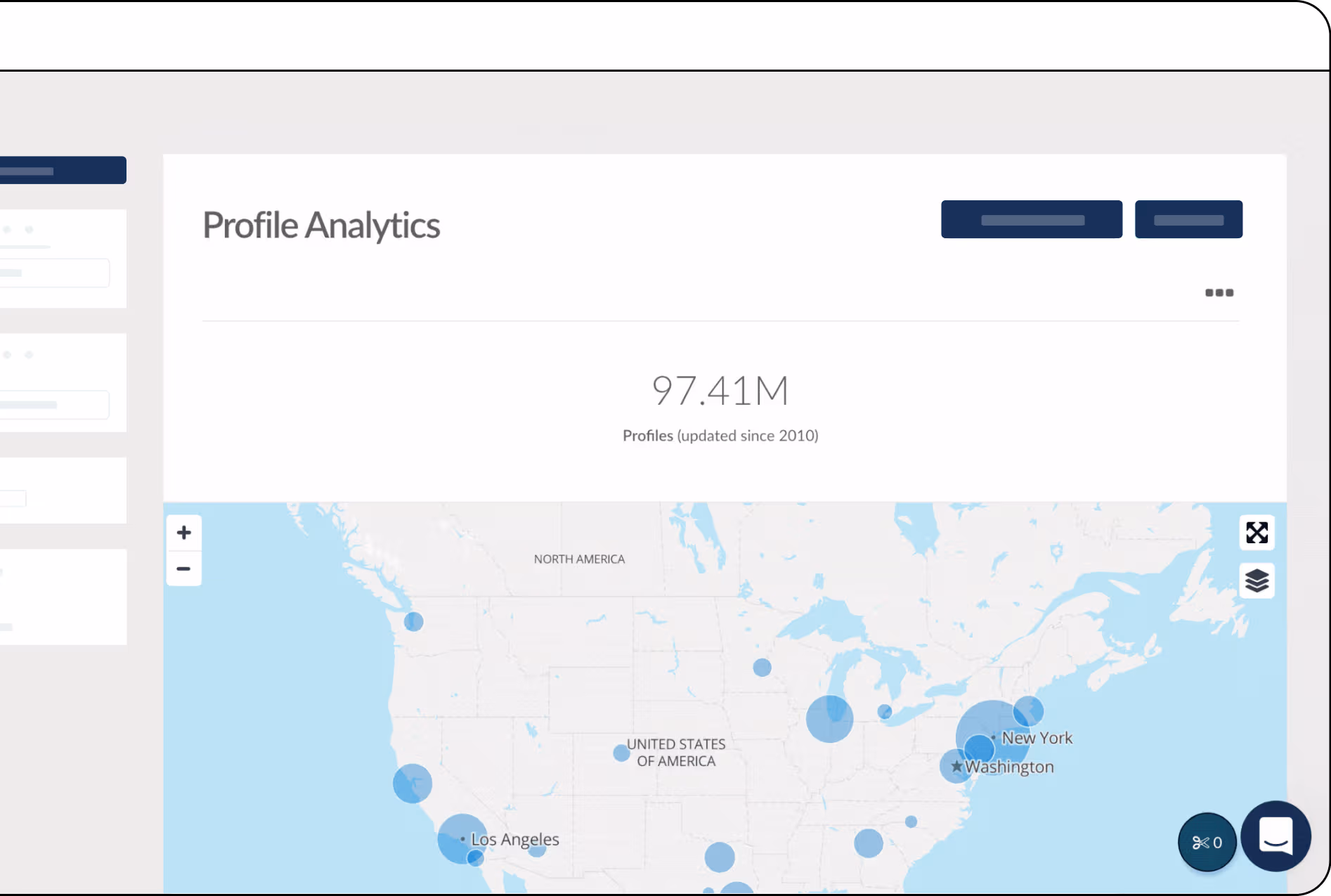The width and height of the screenshot is (1331, 896).
Task: Select the bubble near Boston
Action: pos(1028,710)
